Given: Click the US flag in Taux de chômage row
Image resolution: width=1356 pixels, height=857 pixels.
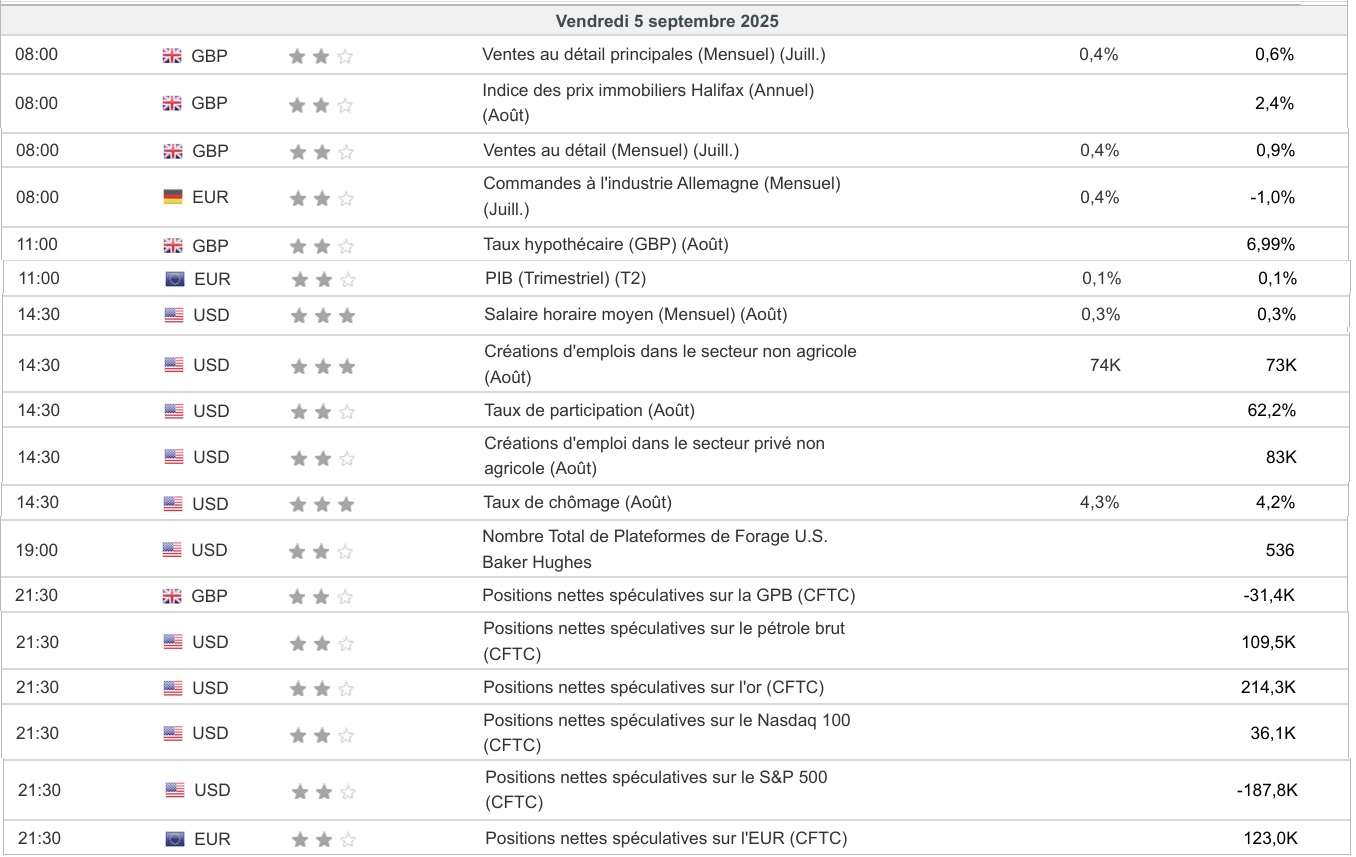Looking at the screenshot, I should tap(173, 504).
